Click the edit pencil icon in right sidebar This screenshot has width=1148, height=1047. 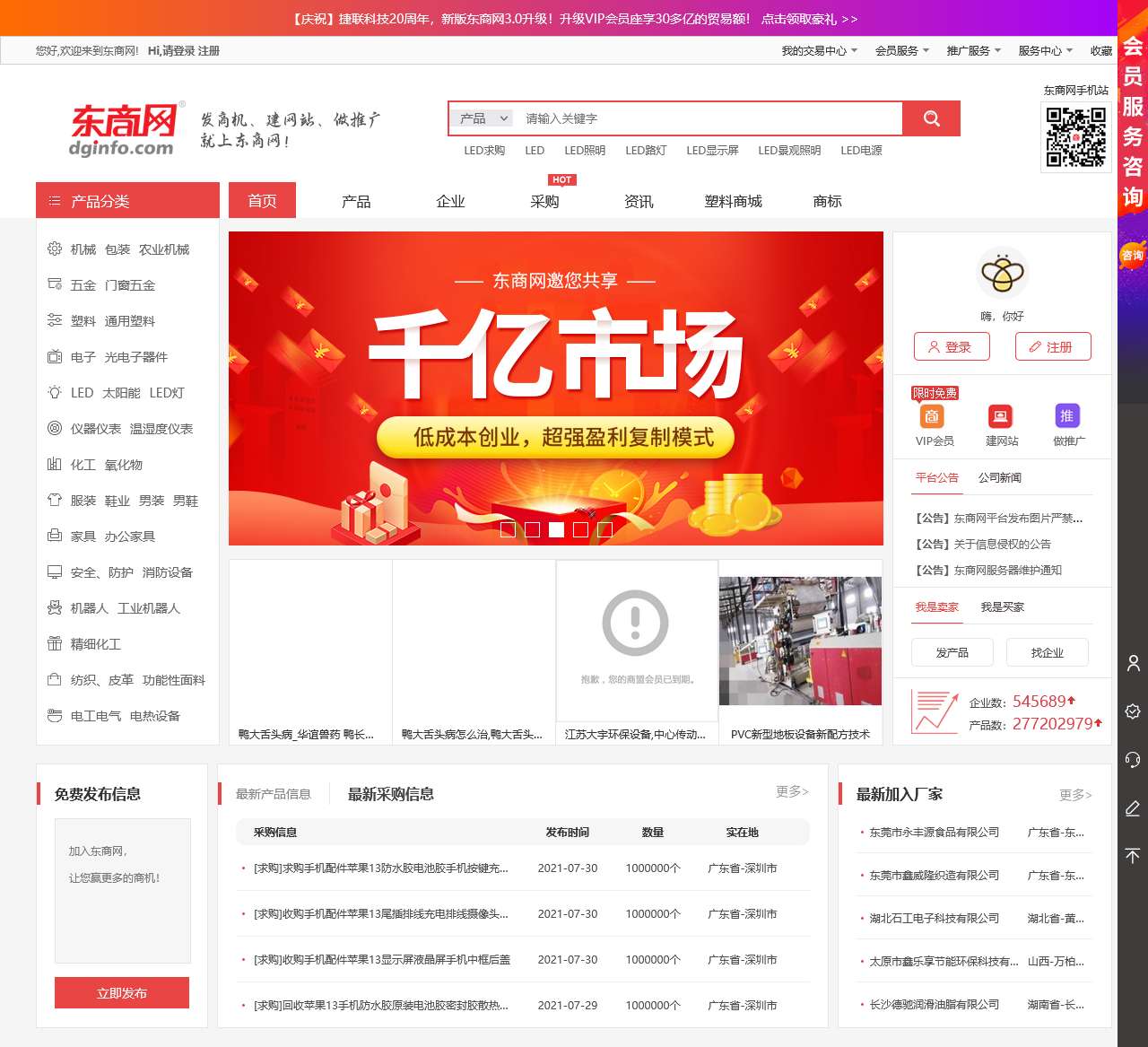(1133, 808)
